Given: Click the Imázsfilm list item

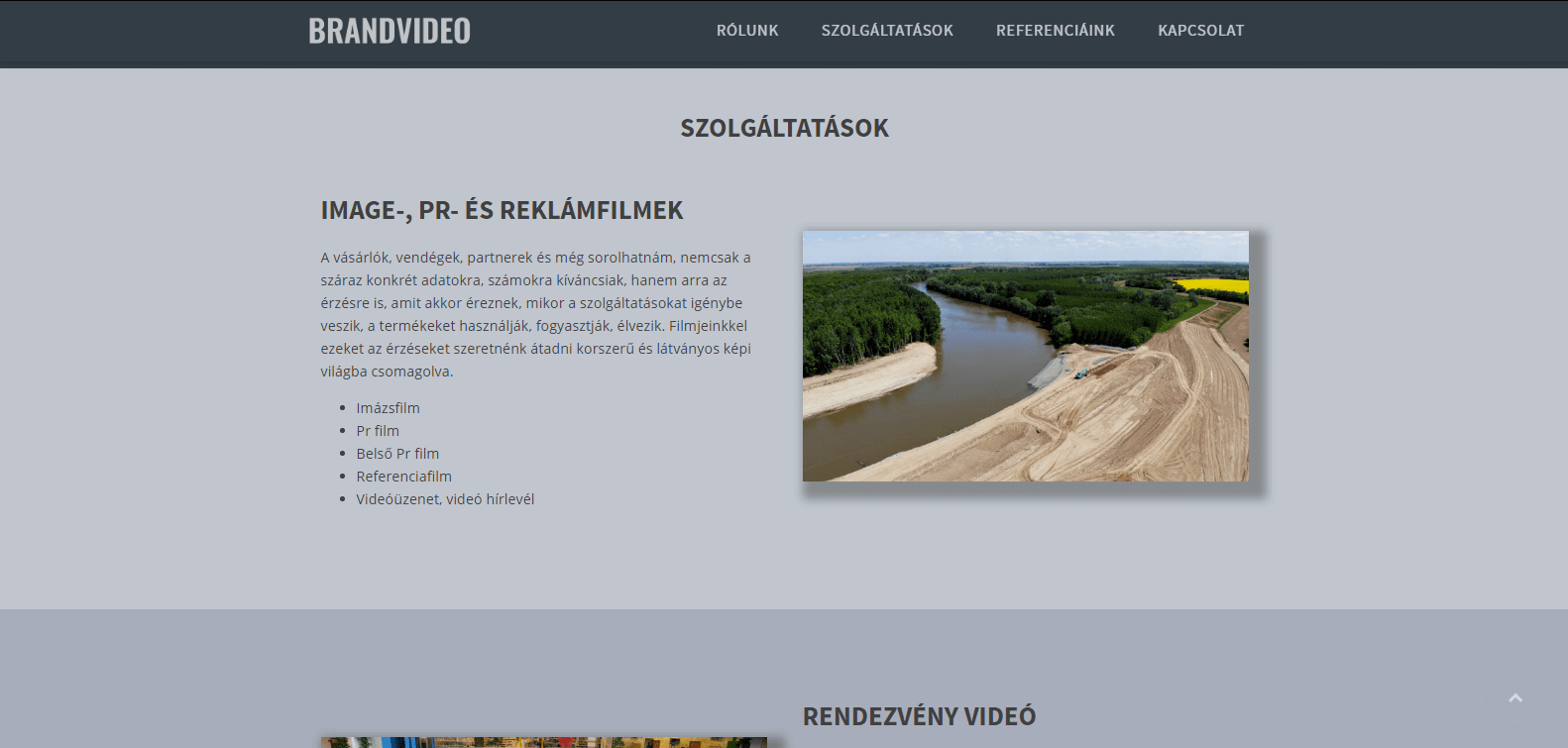Looking at the screenshot, I should click(x=388, y=408).
